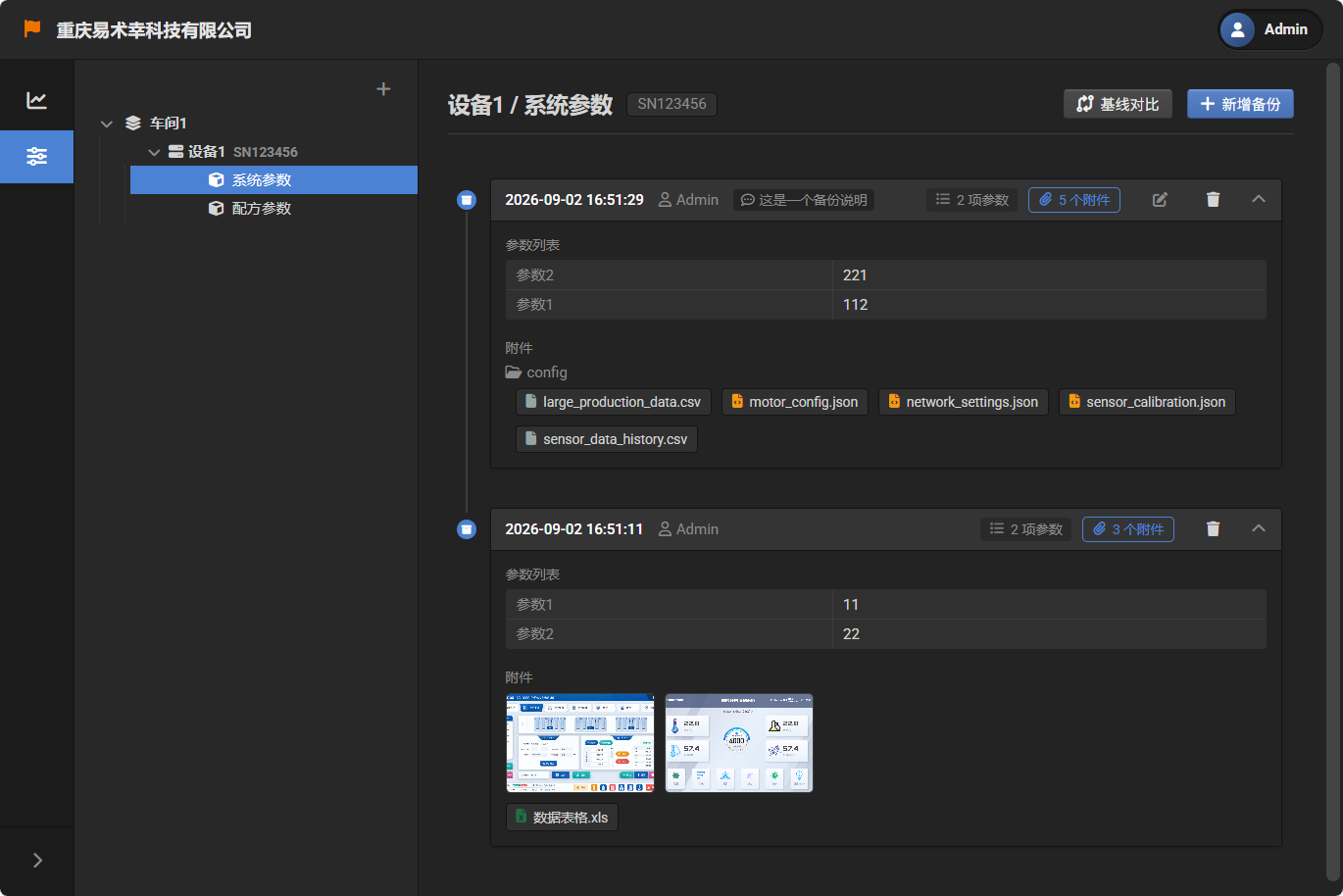1343x896 pixels.
Task: Add a new tree node with plus icon
Action: click(383, 89)
